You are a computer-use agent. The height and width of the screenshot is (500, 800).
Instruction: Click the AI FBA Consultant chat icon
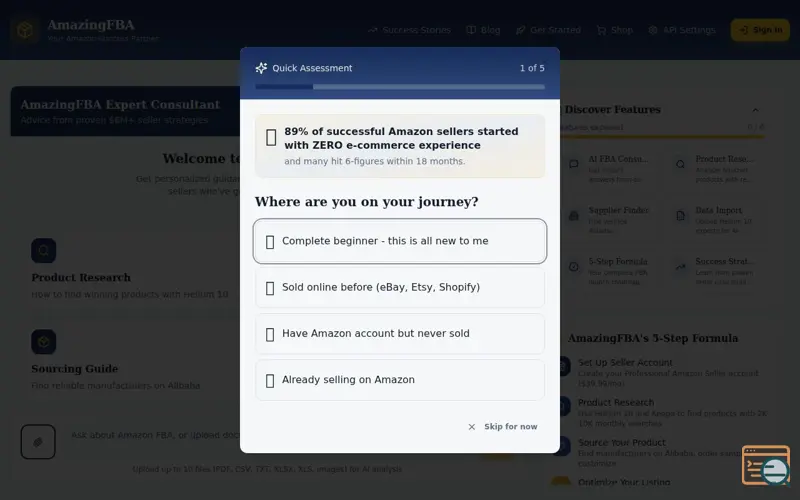coord(574,164)
